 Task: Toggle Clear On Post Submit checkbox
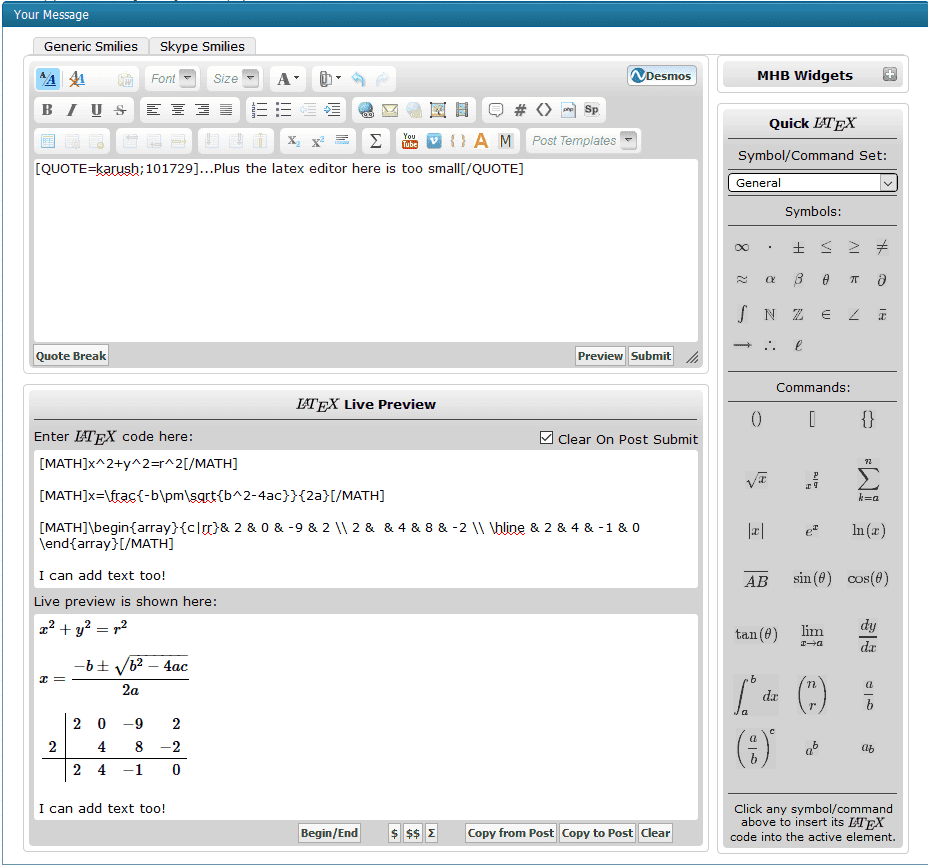[546, 438]
